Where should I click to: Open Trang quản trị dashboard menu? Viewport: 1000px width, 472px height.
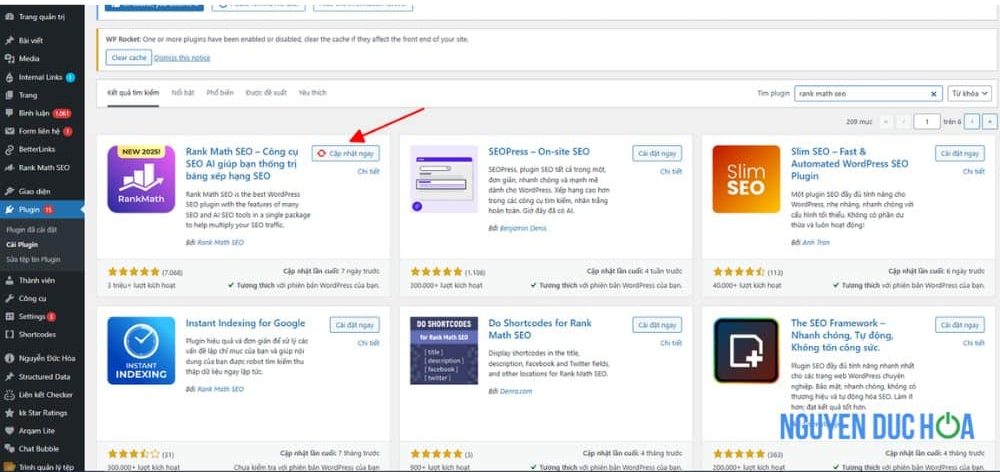click(42, 17)
